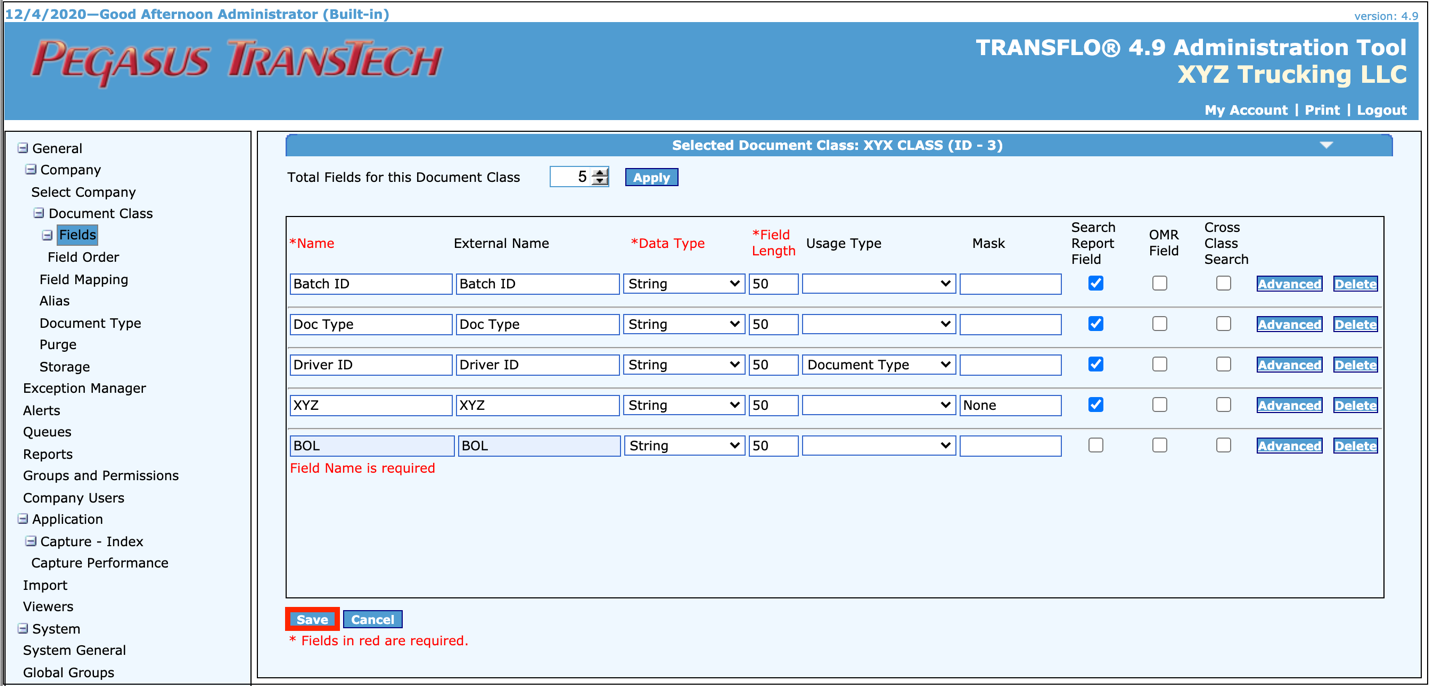Enable the OMR Field checkbox for Doc Type

click(1159, 324)
